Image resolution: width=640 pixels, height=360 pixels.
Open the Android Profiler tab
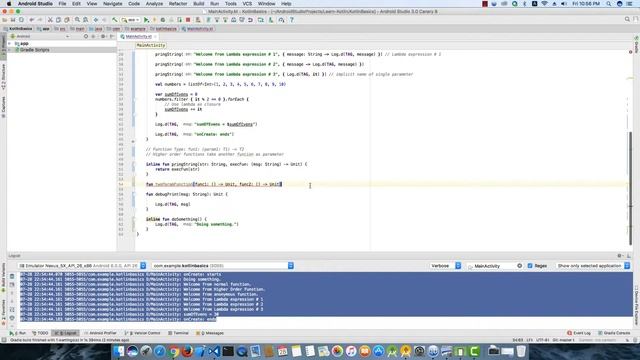[x=100, y=333]
